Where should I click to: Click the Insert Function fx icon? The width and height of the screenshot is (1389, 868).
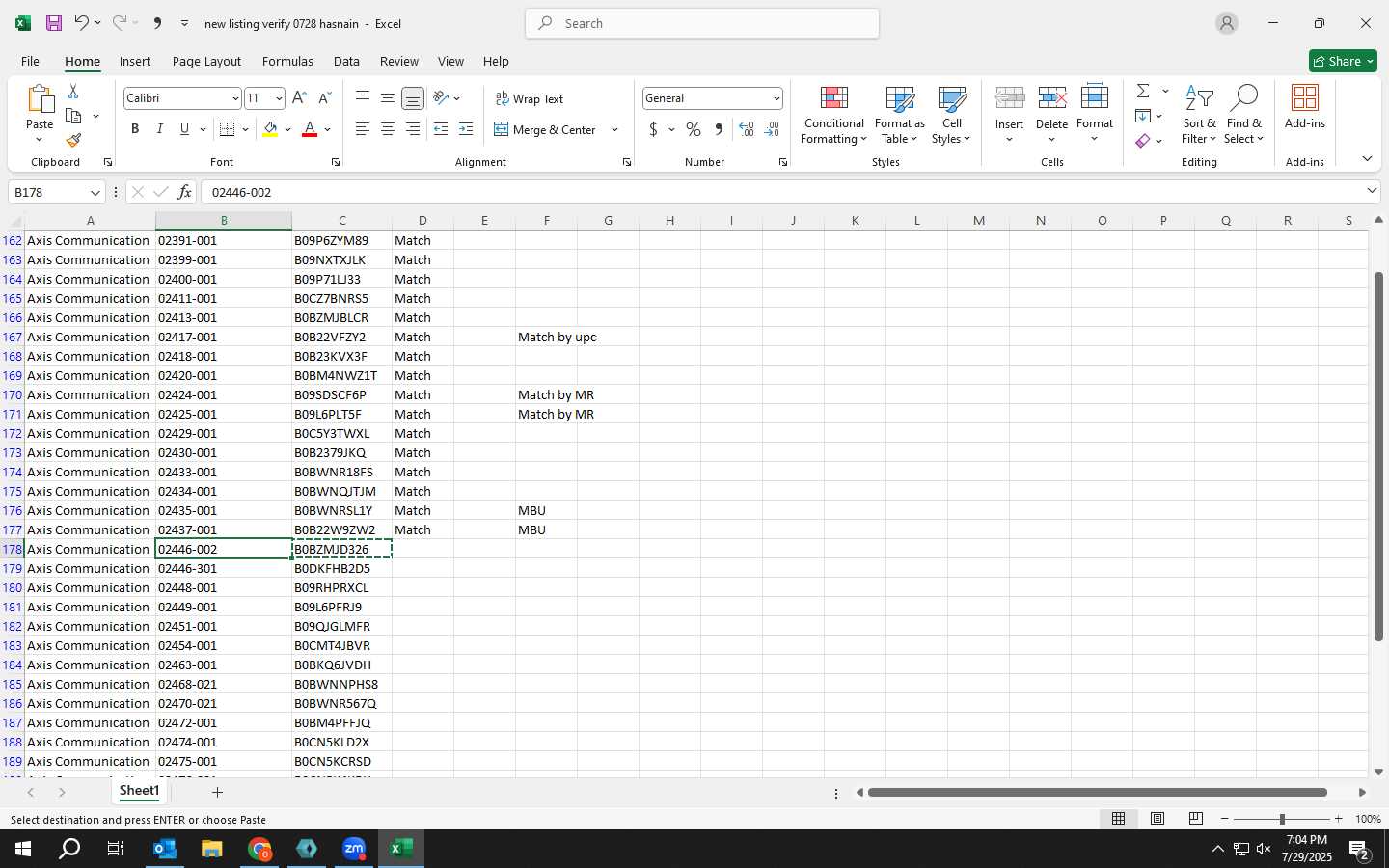(x=184, y=192)
